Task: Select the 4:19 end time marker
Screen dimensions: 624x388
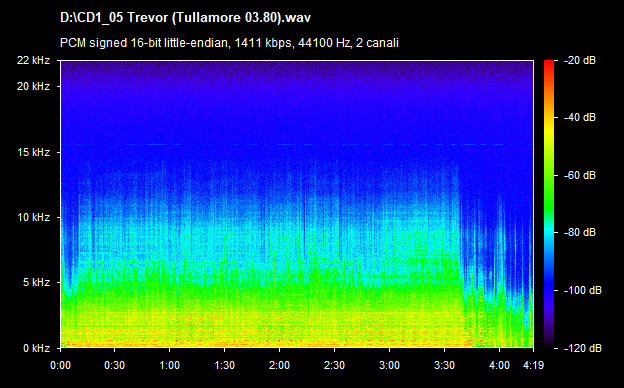Action: [533, 365]
